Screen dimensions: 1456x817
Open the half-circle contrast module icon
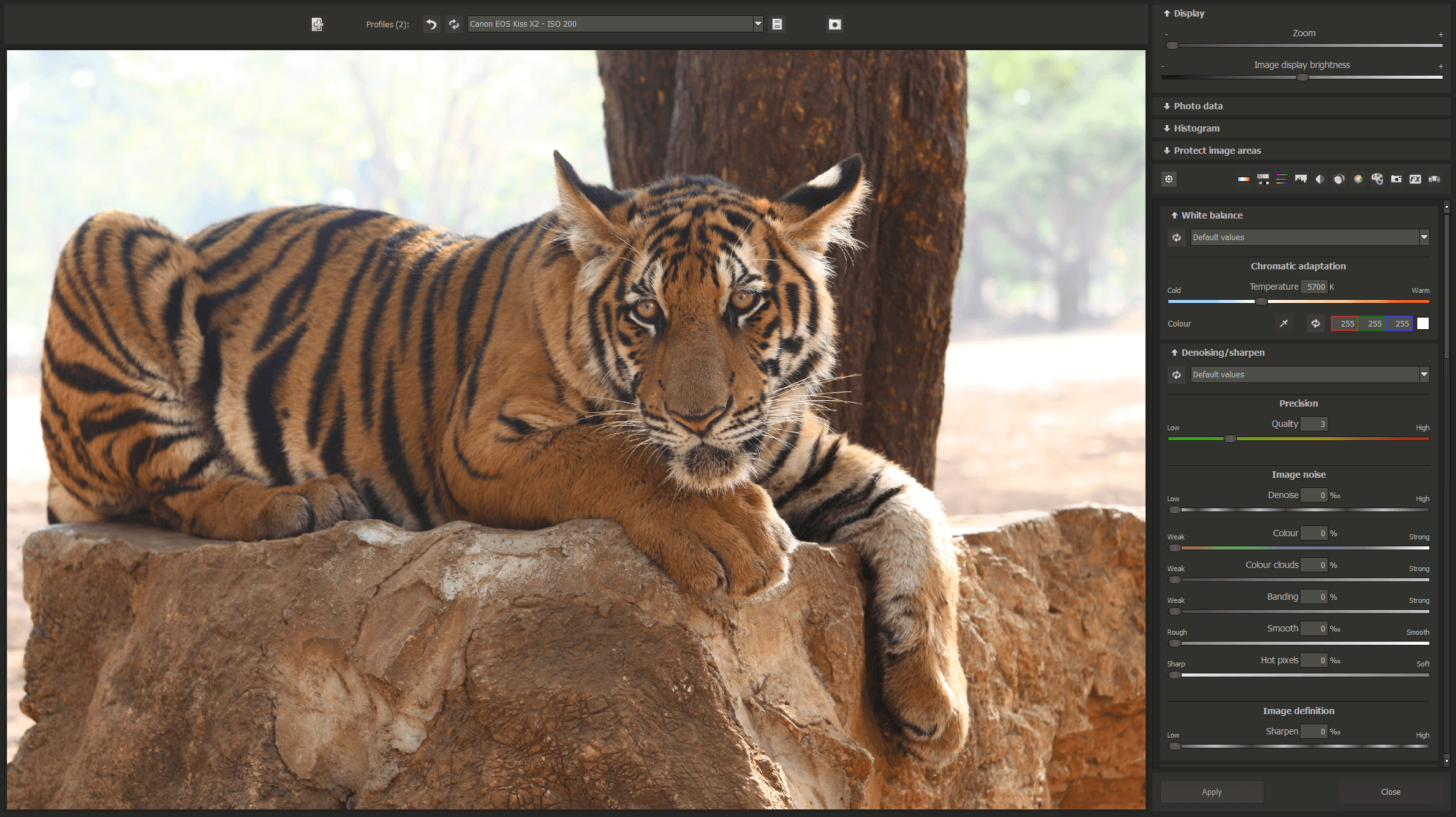click(1320, 179)
